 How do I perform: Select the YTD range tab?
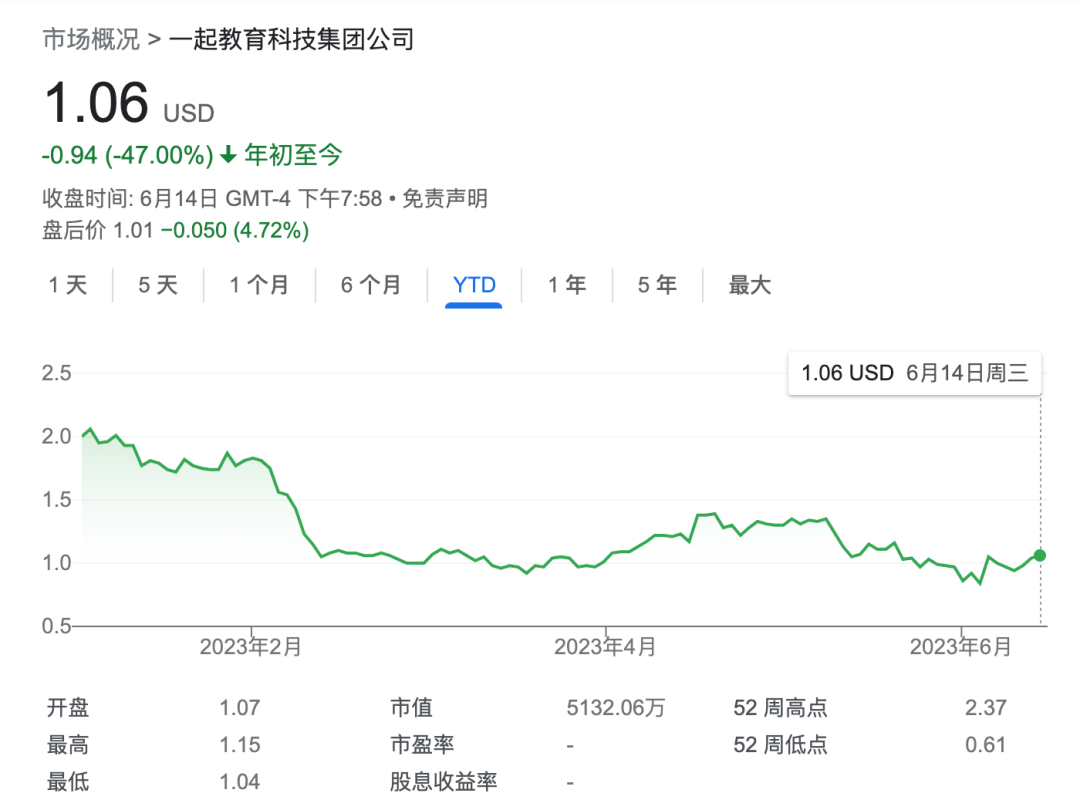pyautogui.click(x=474, y=285)
